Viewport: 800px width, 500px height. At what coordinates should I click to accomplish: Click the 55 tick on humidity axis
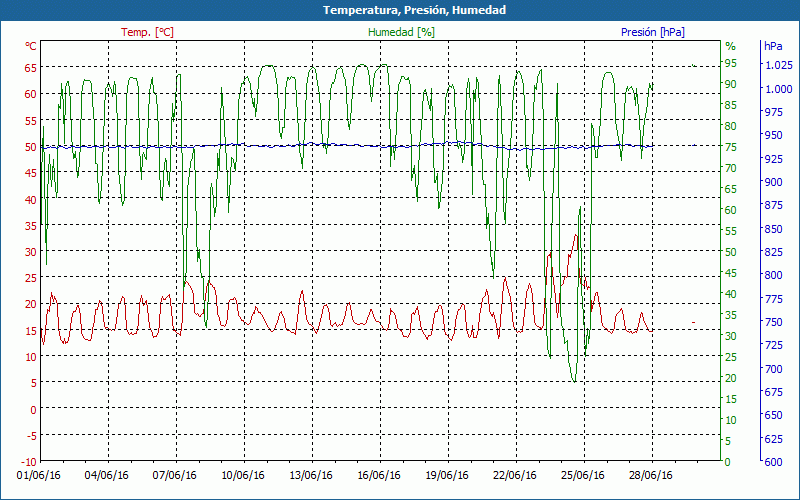[x=731, y=231]
